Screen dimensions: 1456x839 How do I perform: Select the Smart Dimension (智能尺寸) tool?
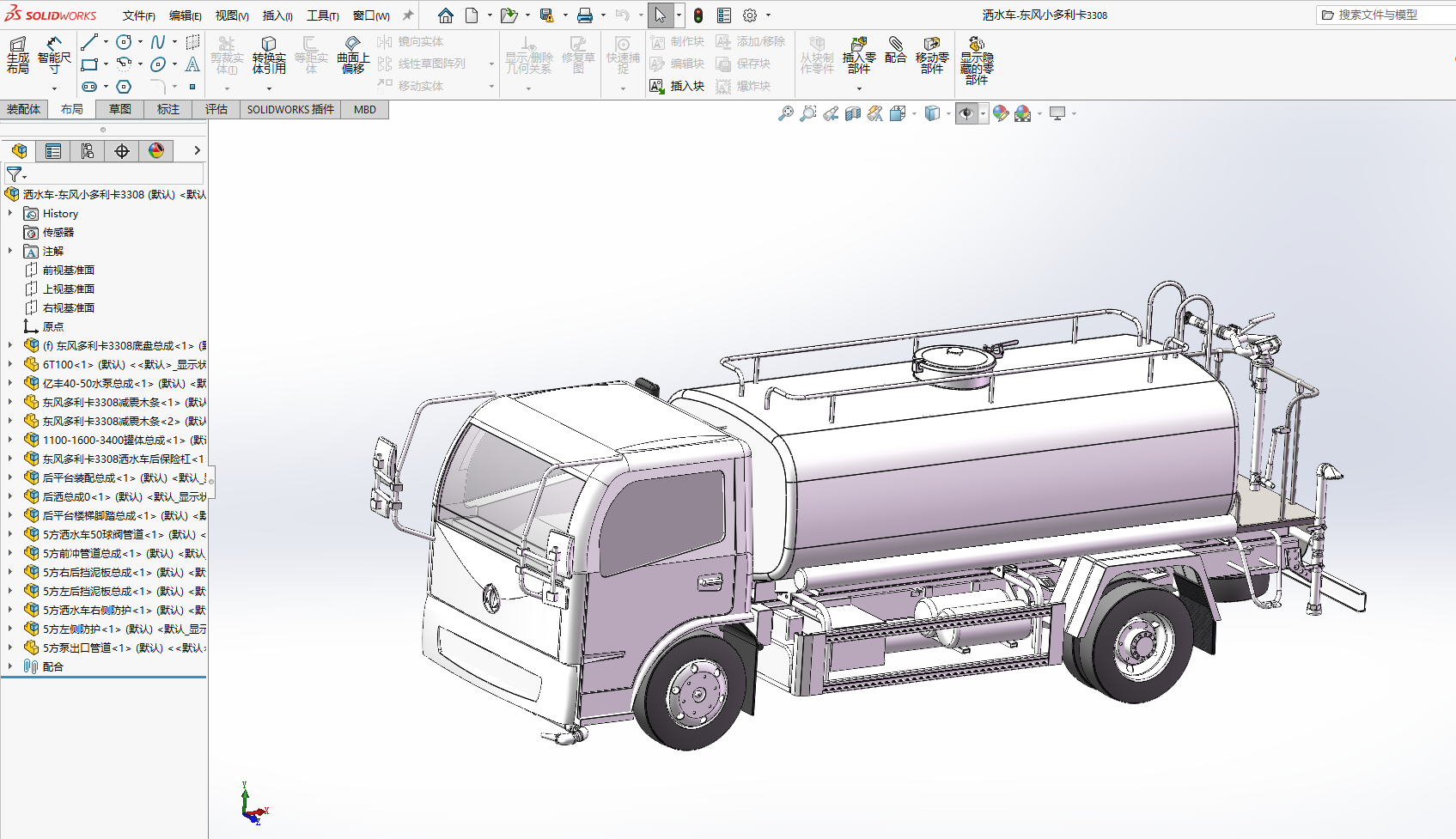(54, 54)
